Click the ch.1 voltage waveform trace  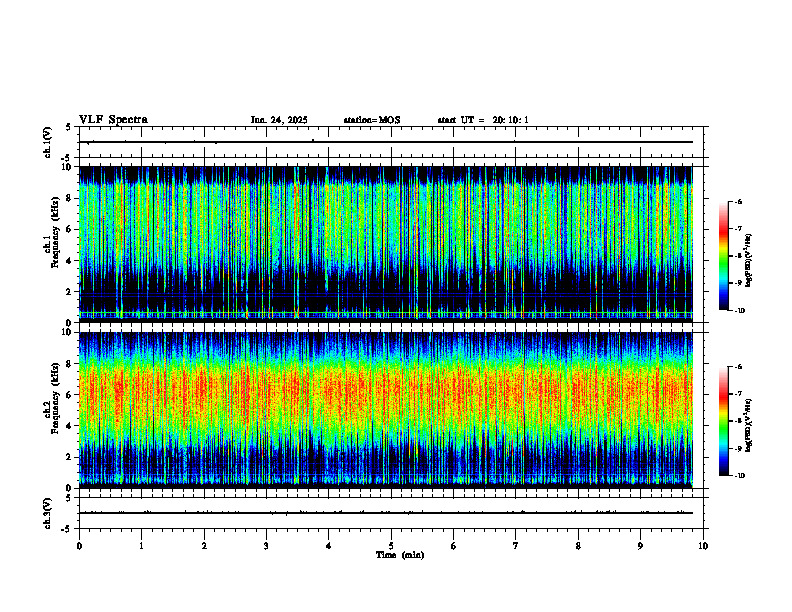click(x=385, y=142)
